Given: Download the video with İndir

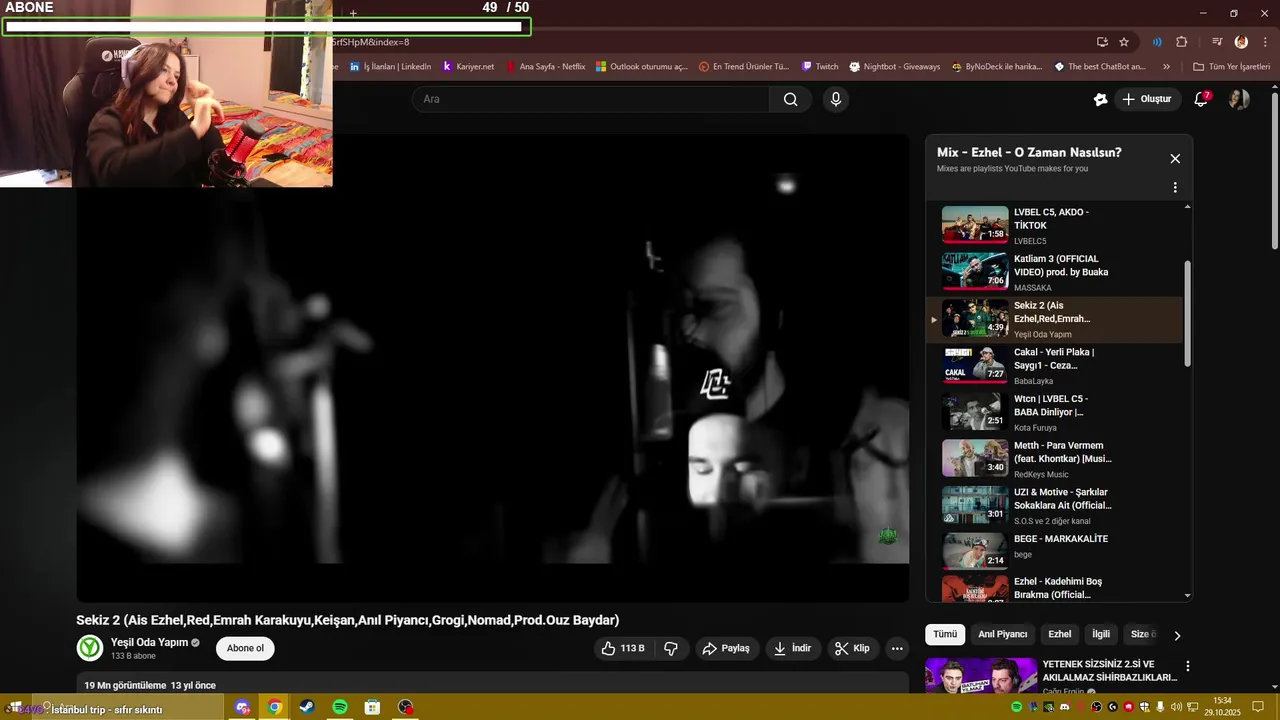Looking at the screenshot, I should click(x=792, y=648).
